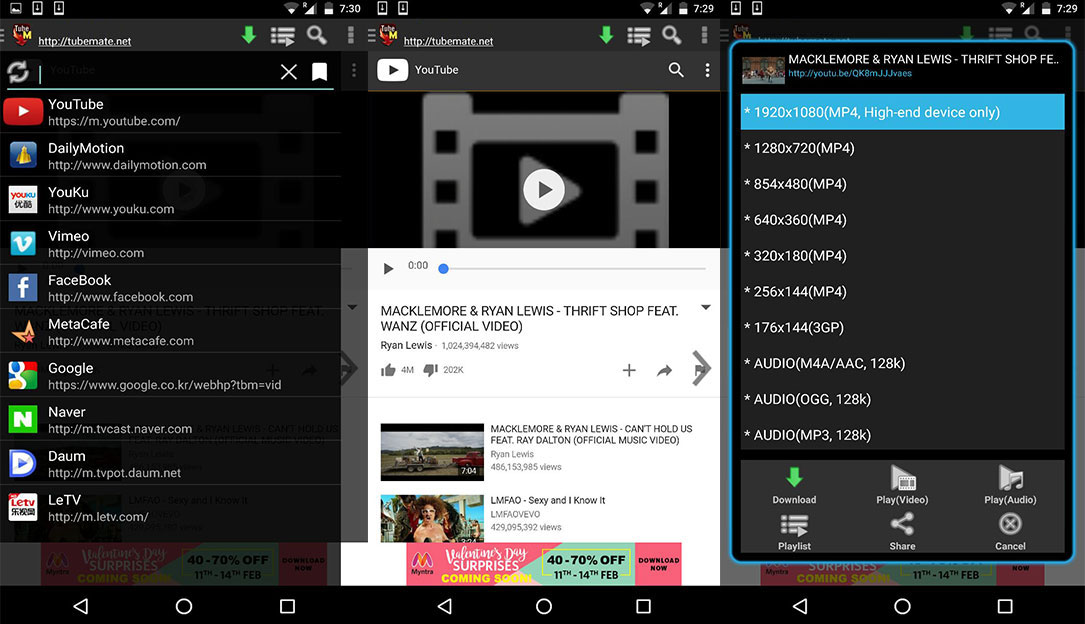Select the YouKu bookmark entry

point(170,200)
